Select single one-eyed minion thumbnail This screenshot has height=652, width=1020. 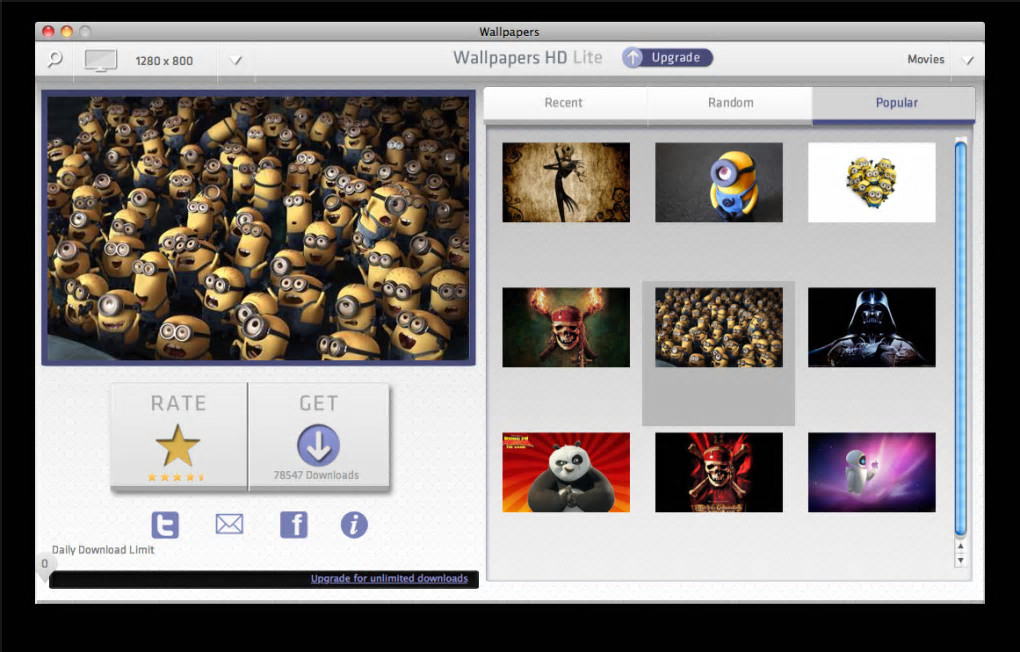tap(719, 182)
